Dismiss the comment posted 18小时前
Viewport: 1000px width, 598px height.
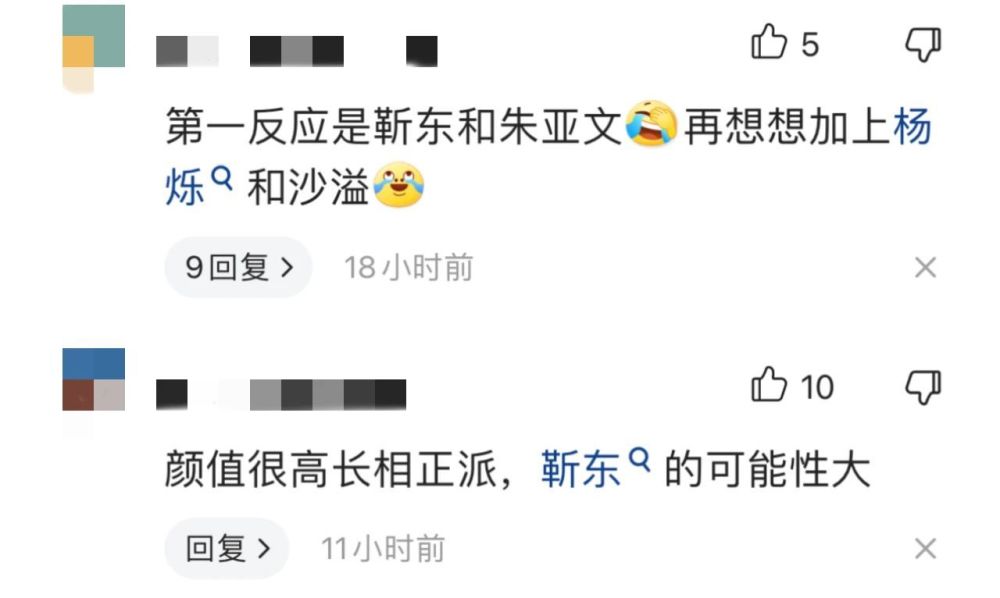(925, 268)
